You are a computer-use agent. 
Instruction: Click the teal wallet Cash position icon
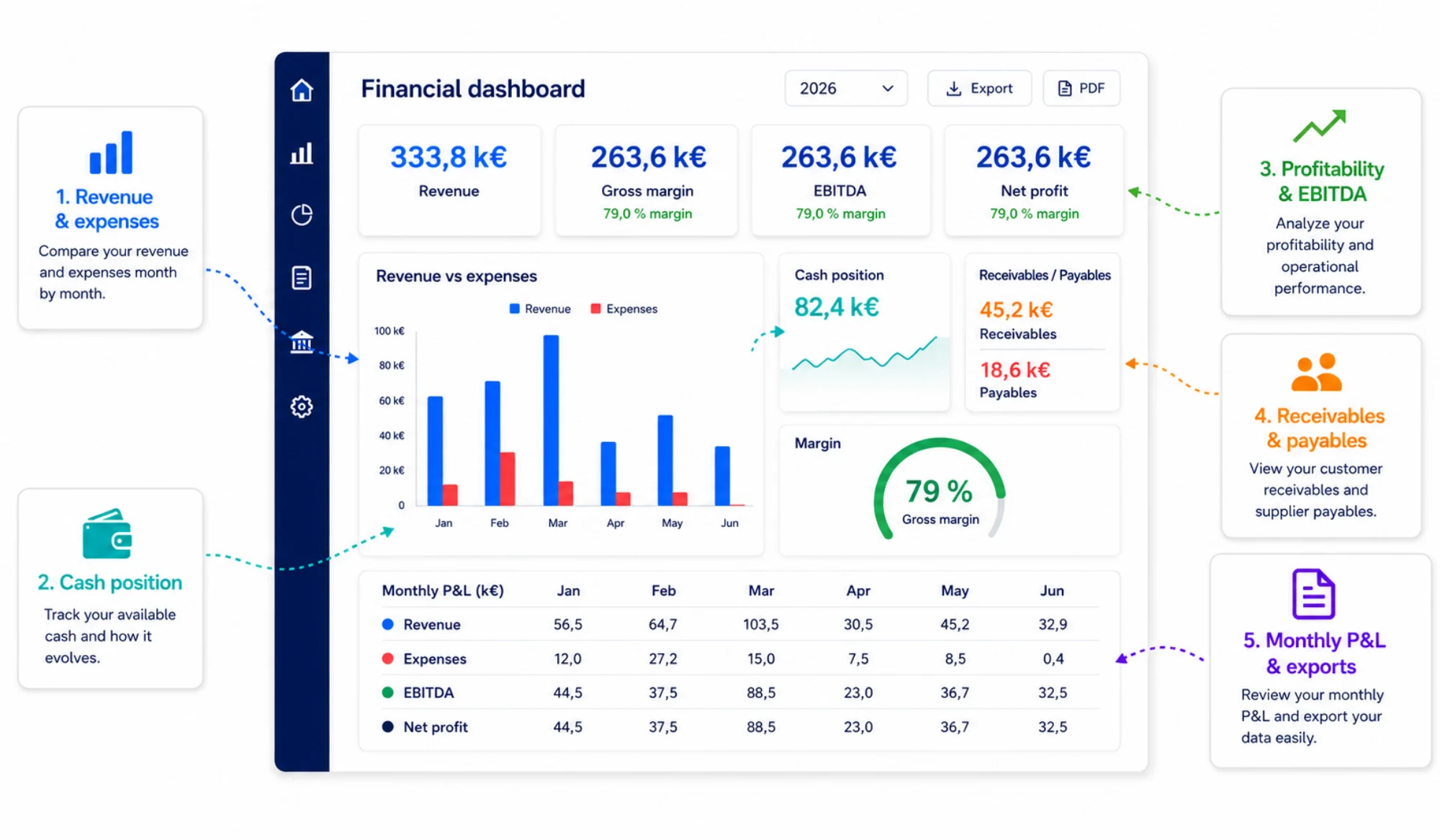(107, 533)
